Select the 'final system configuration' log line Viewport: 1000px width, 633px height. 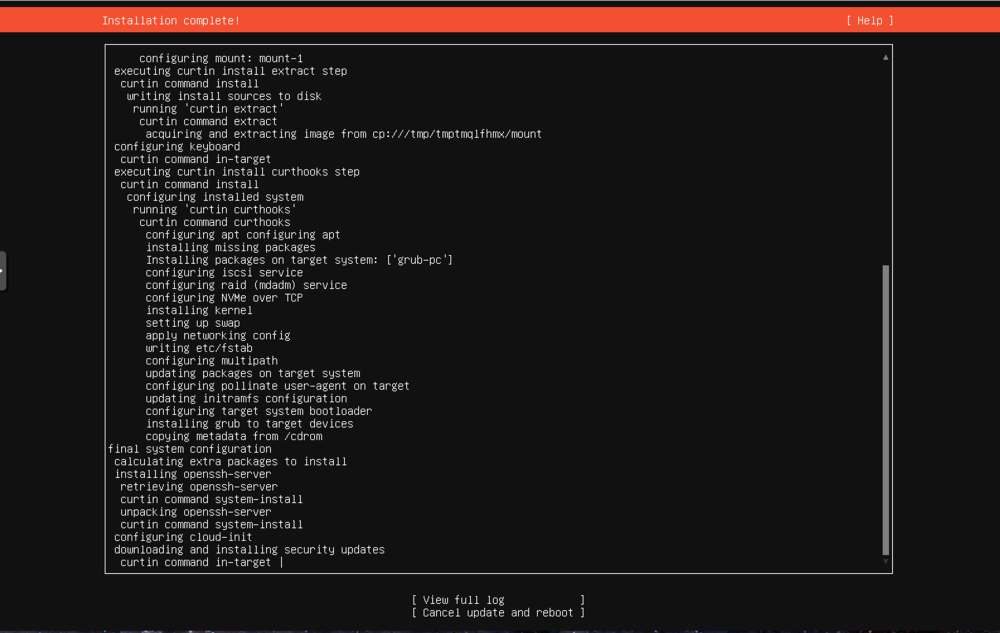[x=189, y=449]
